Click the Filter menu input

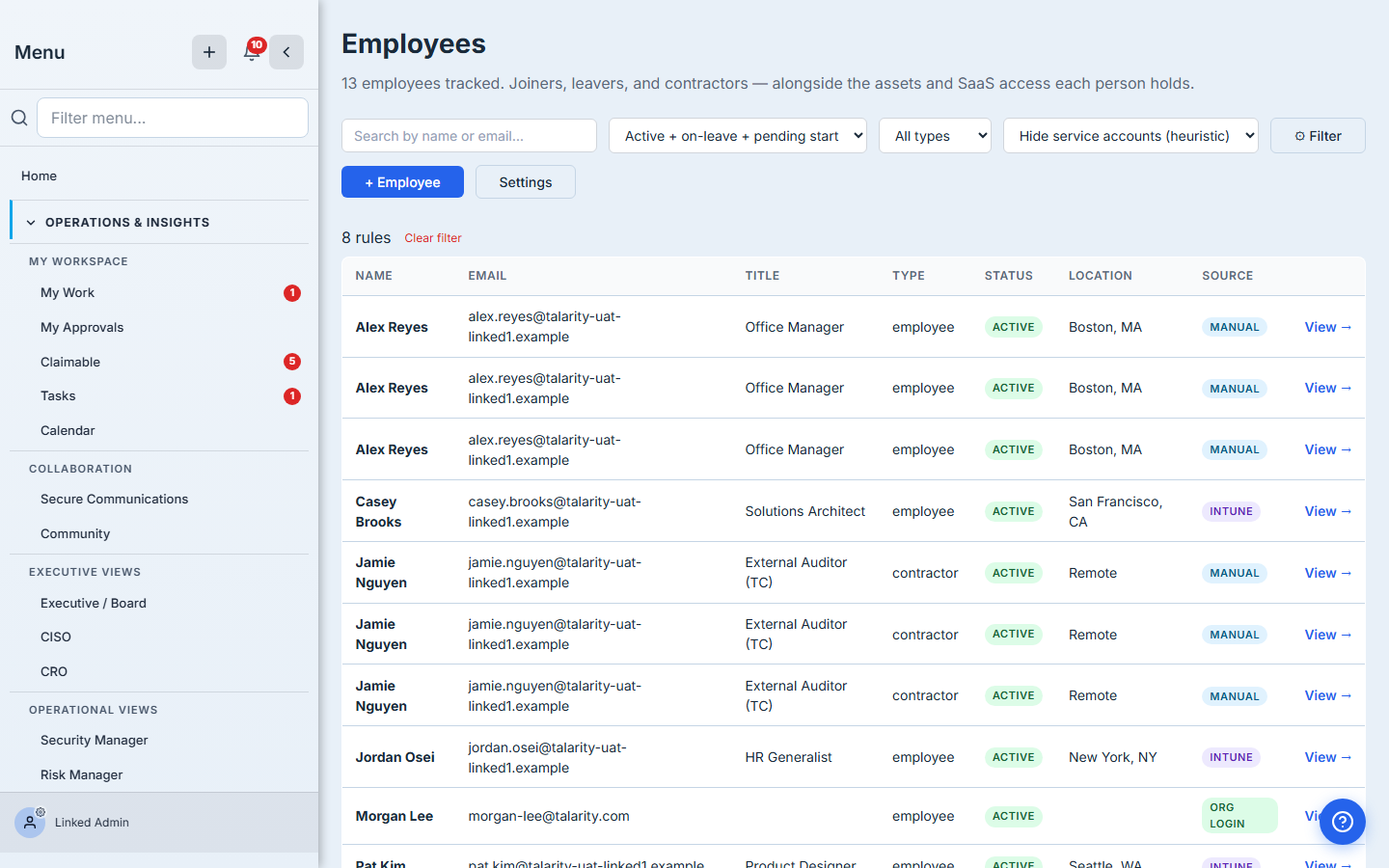(x=173, y=118)
